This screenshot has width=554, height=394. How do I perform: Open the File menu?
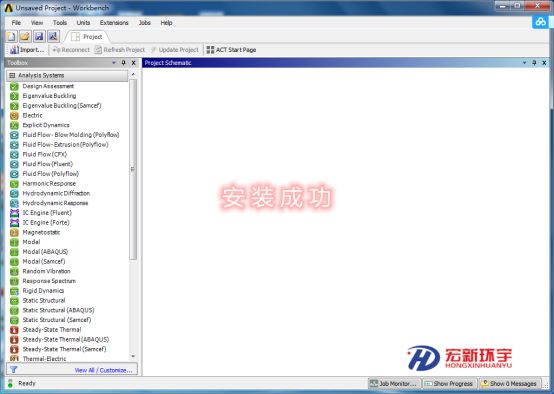click(16, 23)
